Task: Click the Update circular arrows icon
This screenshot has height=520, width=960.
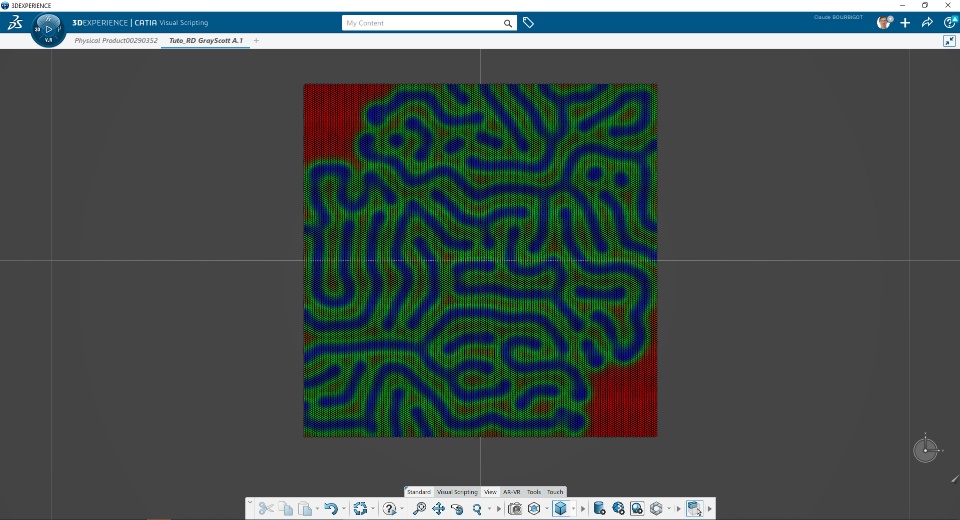Action: point(360,508)
